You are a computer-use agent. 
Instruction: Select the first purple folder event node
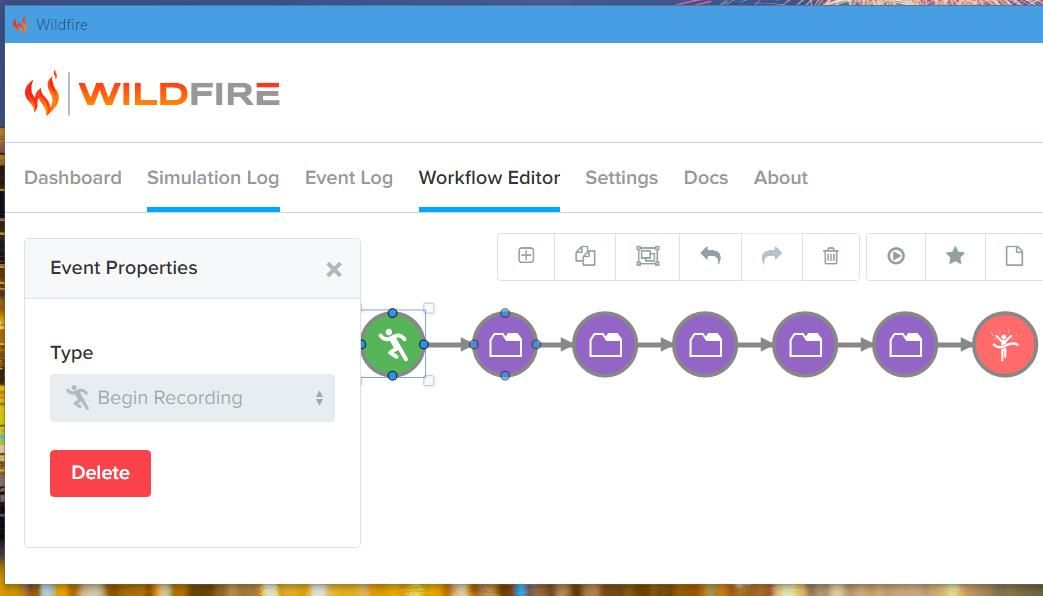[504, 344]
